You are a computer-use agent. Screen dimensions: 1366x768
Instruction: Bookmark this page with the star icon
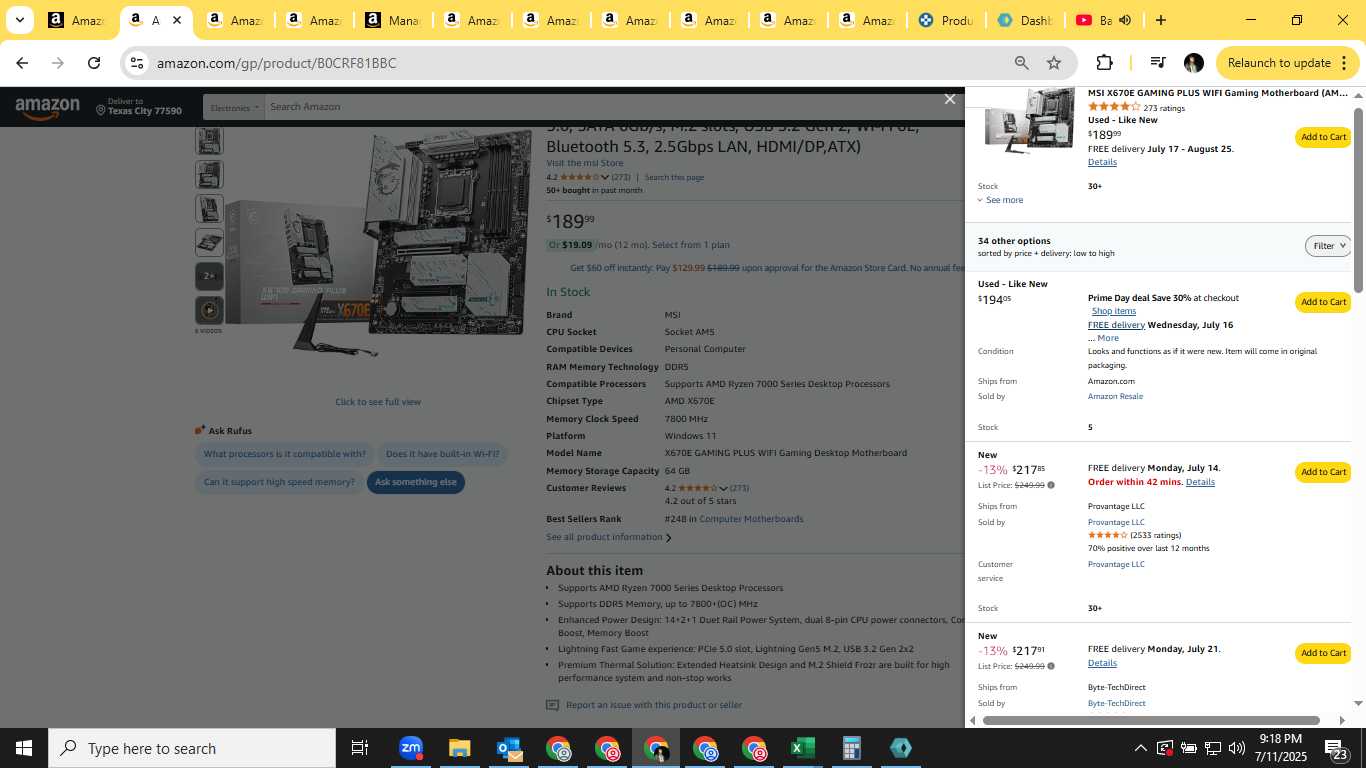tap(1054, 63)
